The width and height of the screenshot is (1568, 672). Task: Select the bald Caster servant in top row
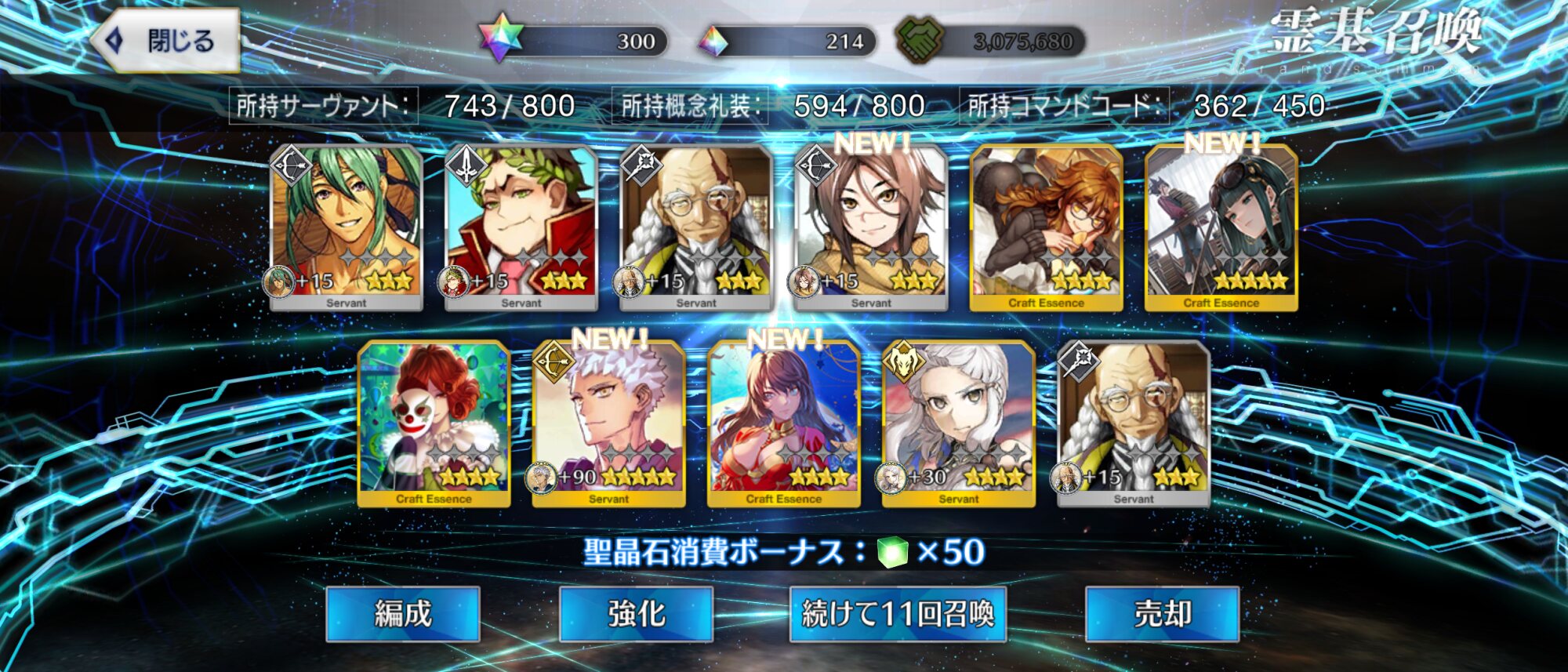tap(696, 228)
